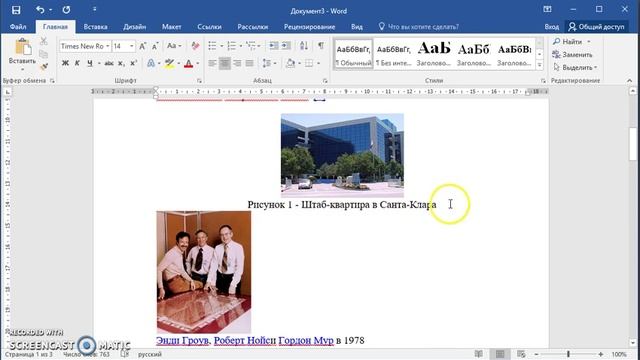Click Заменить replace button

(572, 54)
